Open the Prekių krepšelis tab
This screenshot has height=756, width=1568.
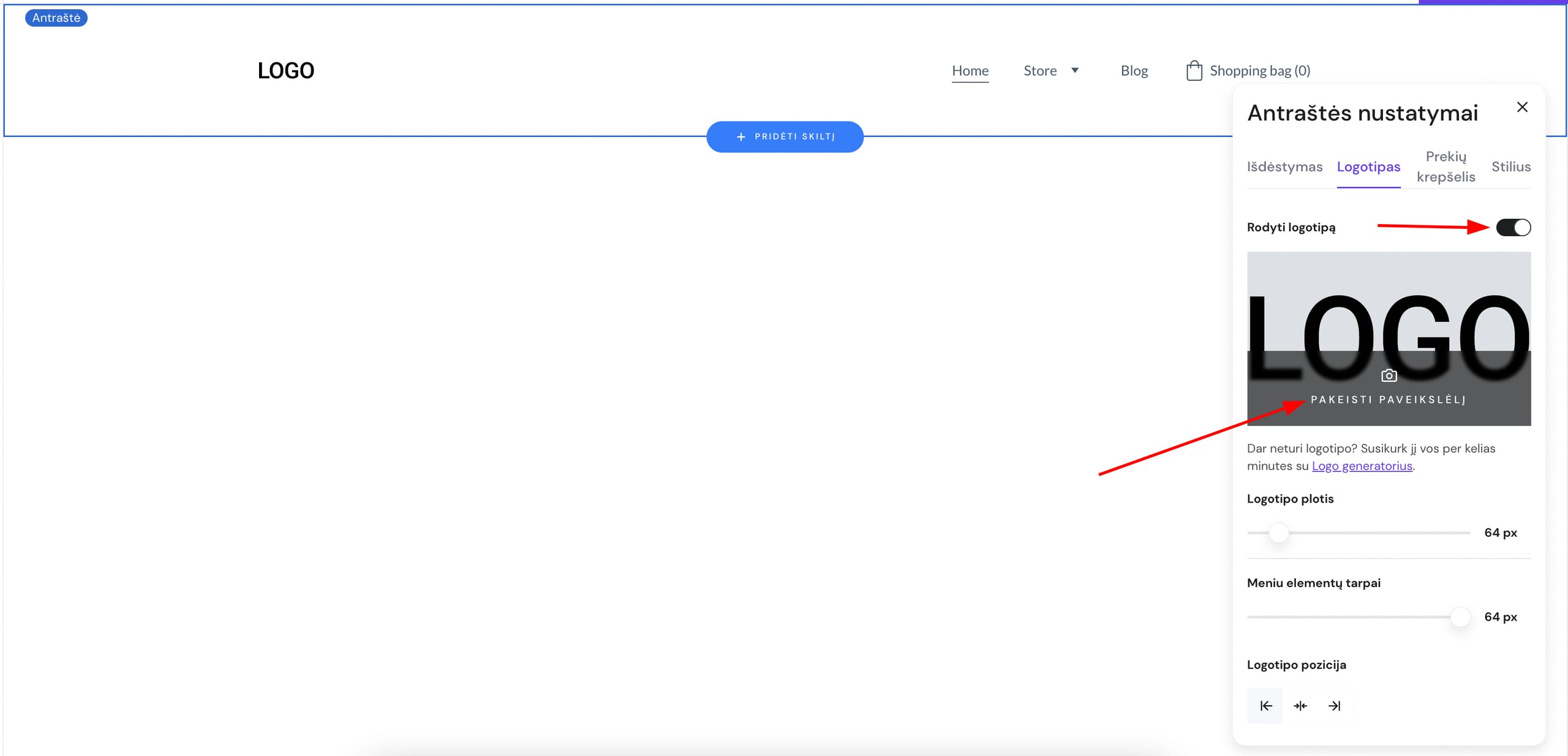tap(1445, 167)
